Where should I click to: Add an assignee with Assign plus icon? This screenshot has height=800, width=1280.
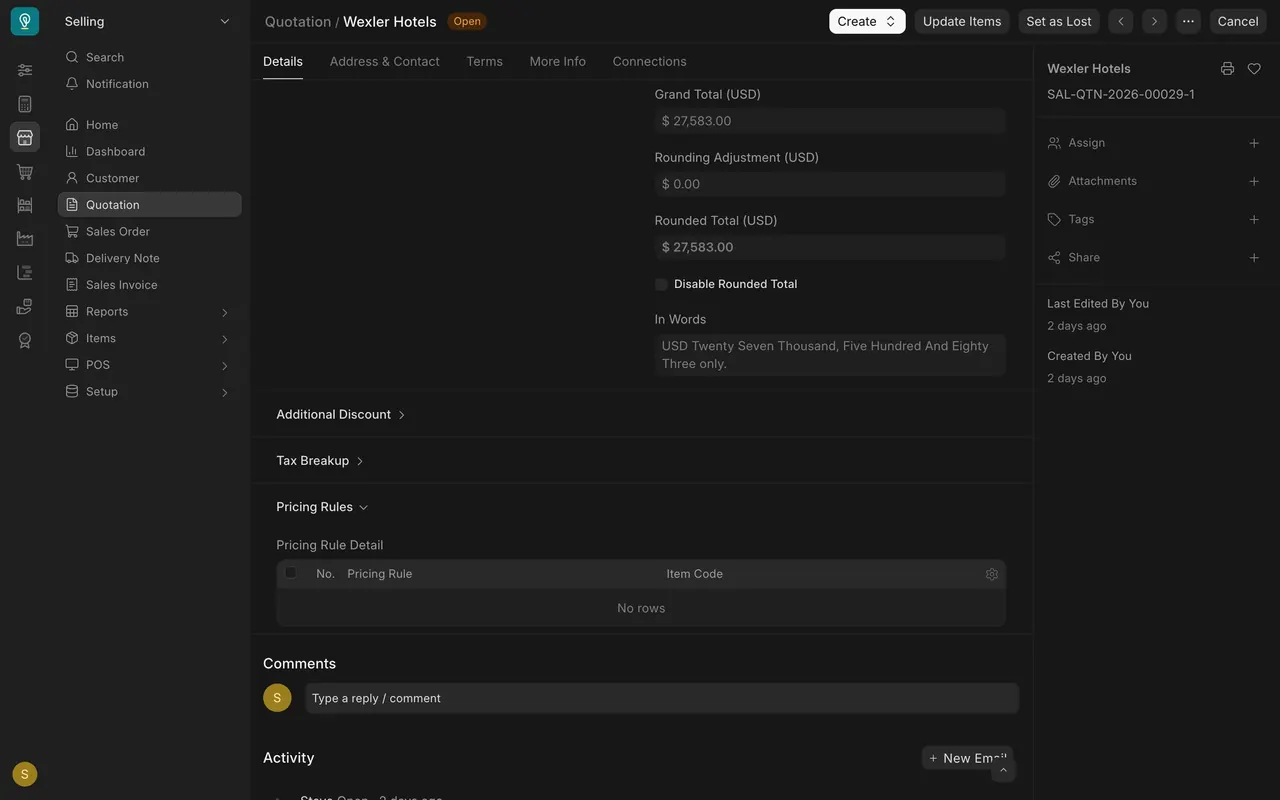pos(1254,143)
